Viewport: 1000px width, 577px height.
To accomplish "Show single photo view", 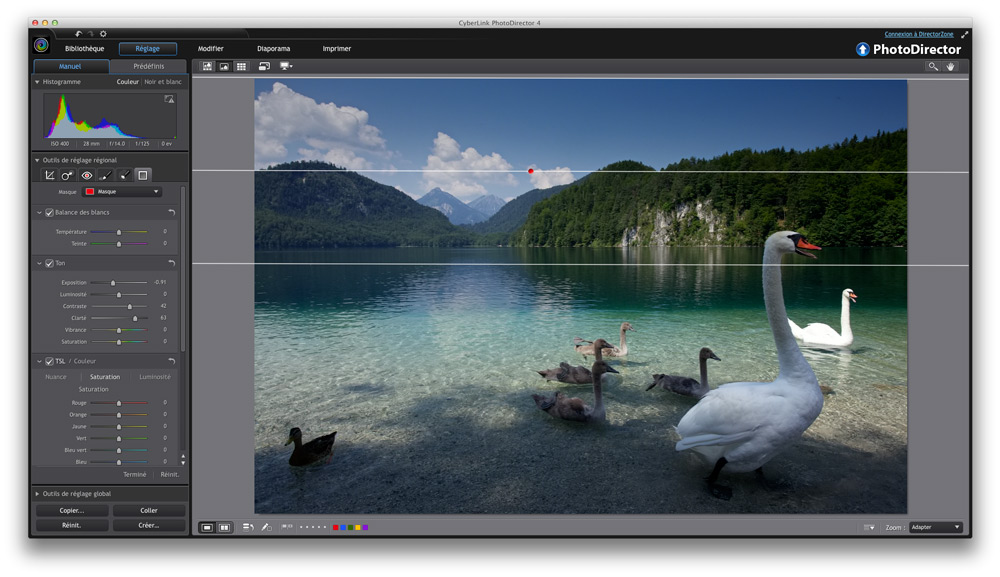I will [x=207, y=527].
